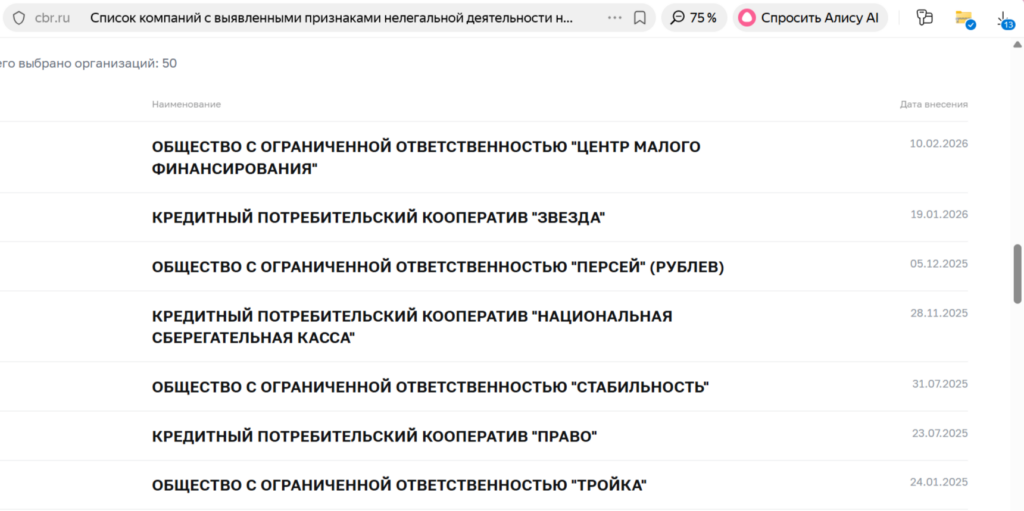Click the date 28.11.2025
Image resolution: width=1024 pixels, height=511 pixels.
(939, 313)
